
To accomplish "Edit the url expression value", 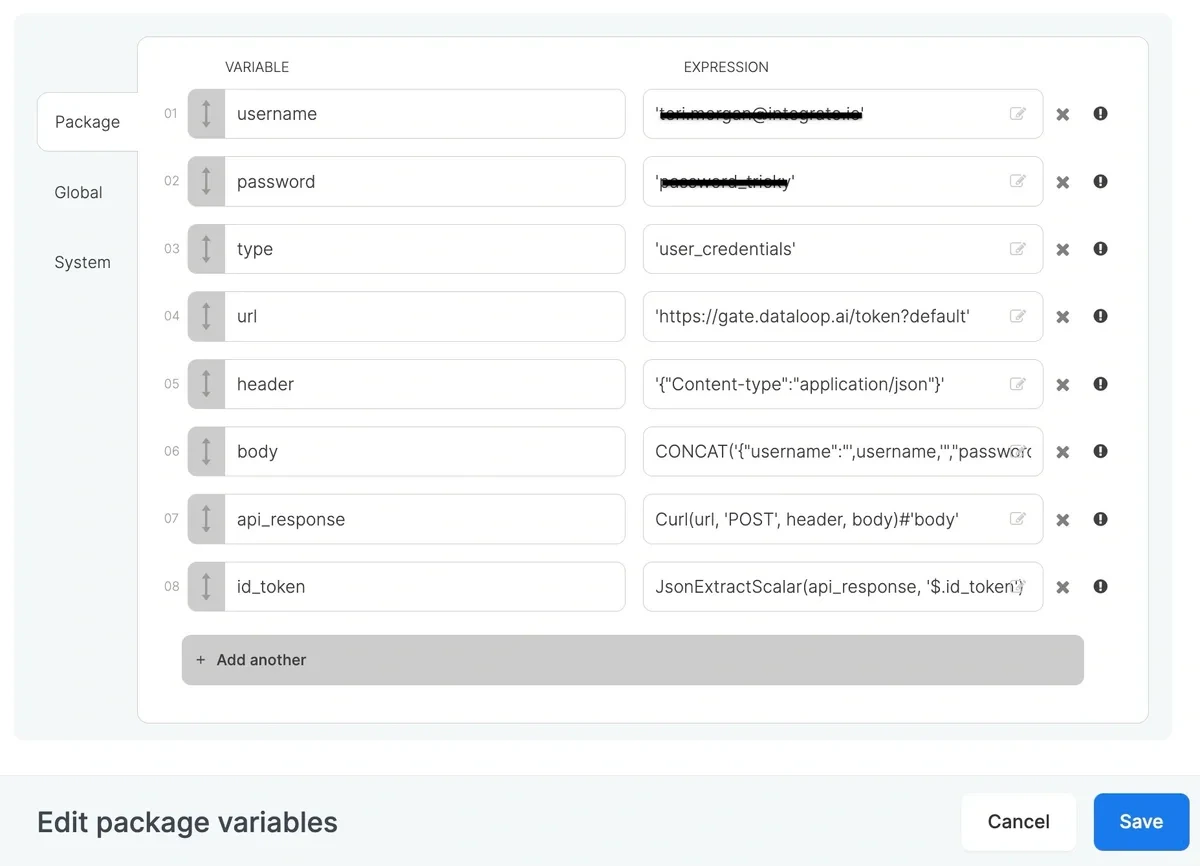I will [x=1018, y=316].
